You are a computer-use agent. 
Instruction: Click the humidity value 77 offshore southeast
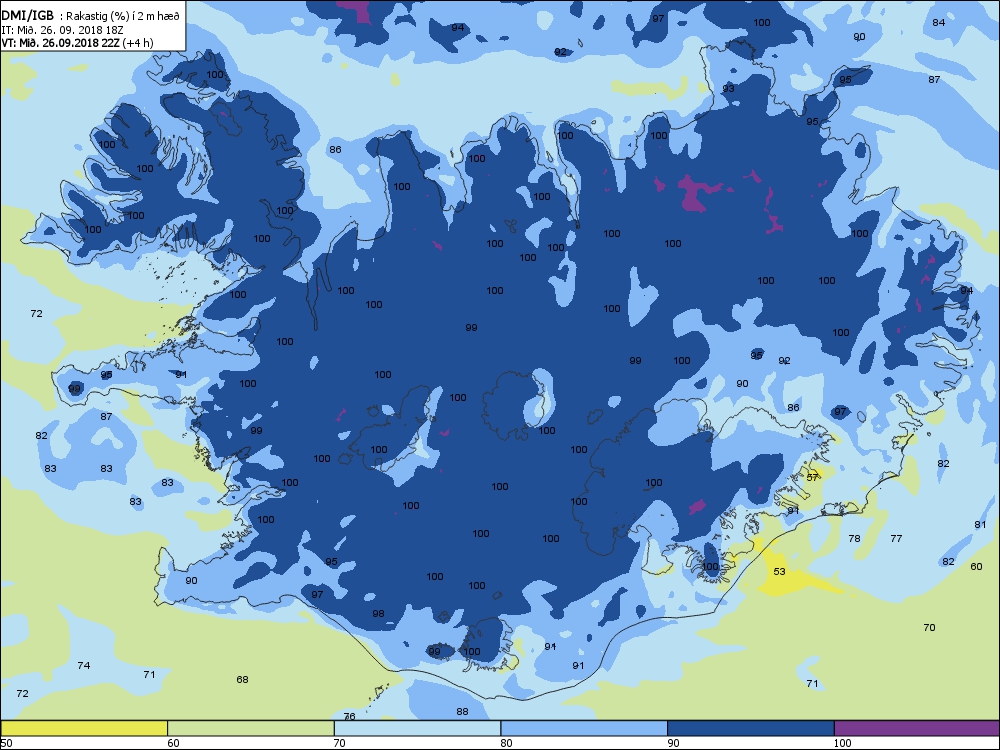(x=896, y=538)
